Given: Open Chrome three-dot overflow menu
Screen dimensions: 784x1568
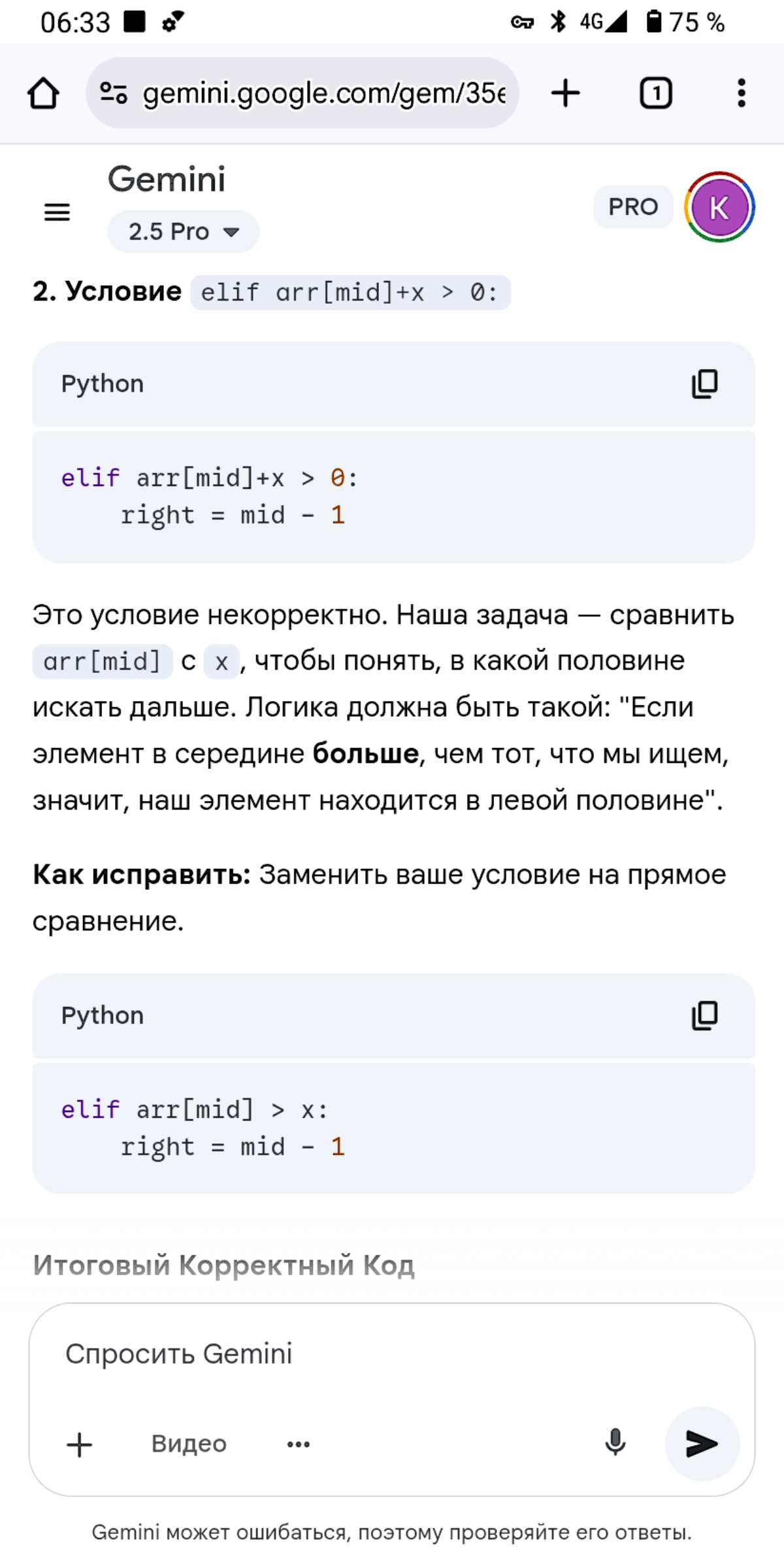Looking at the screenshot, I should [742, 93].
